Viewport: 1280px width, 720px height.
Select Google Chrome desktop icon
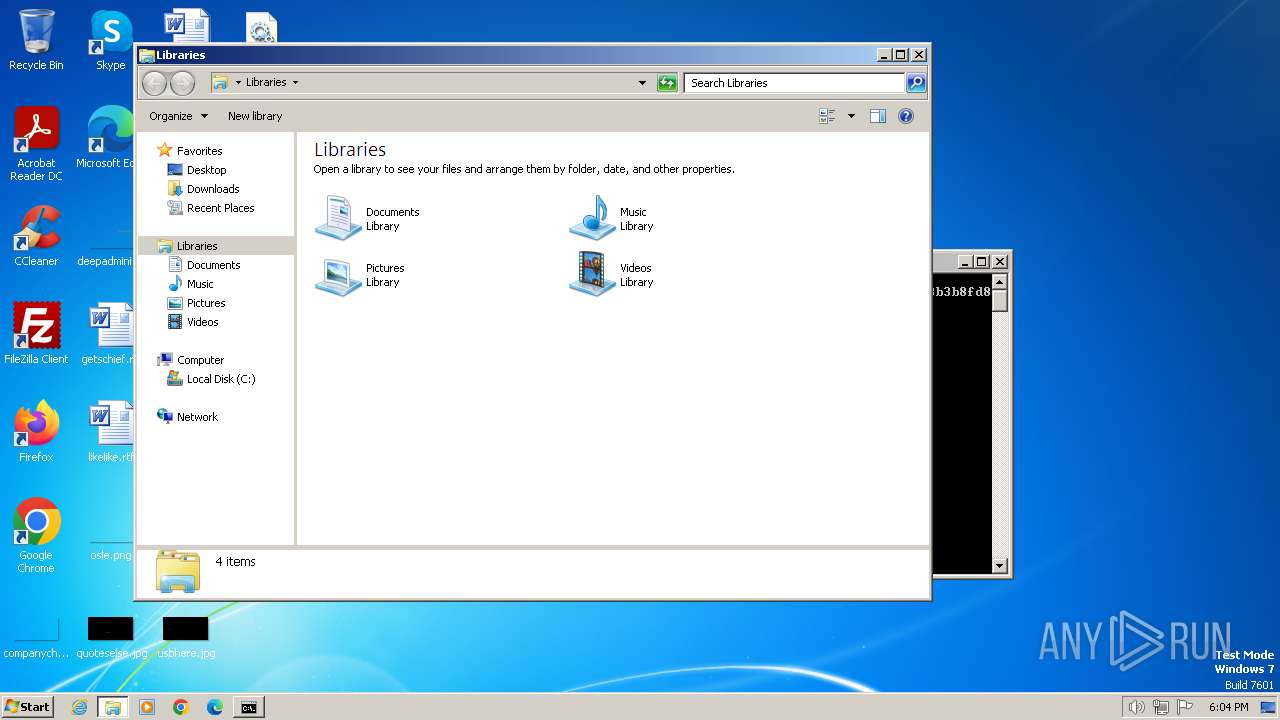(36, 536)
